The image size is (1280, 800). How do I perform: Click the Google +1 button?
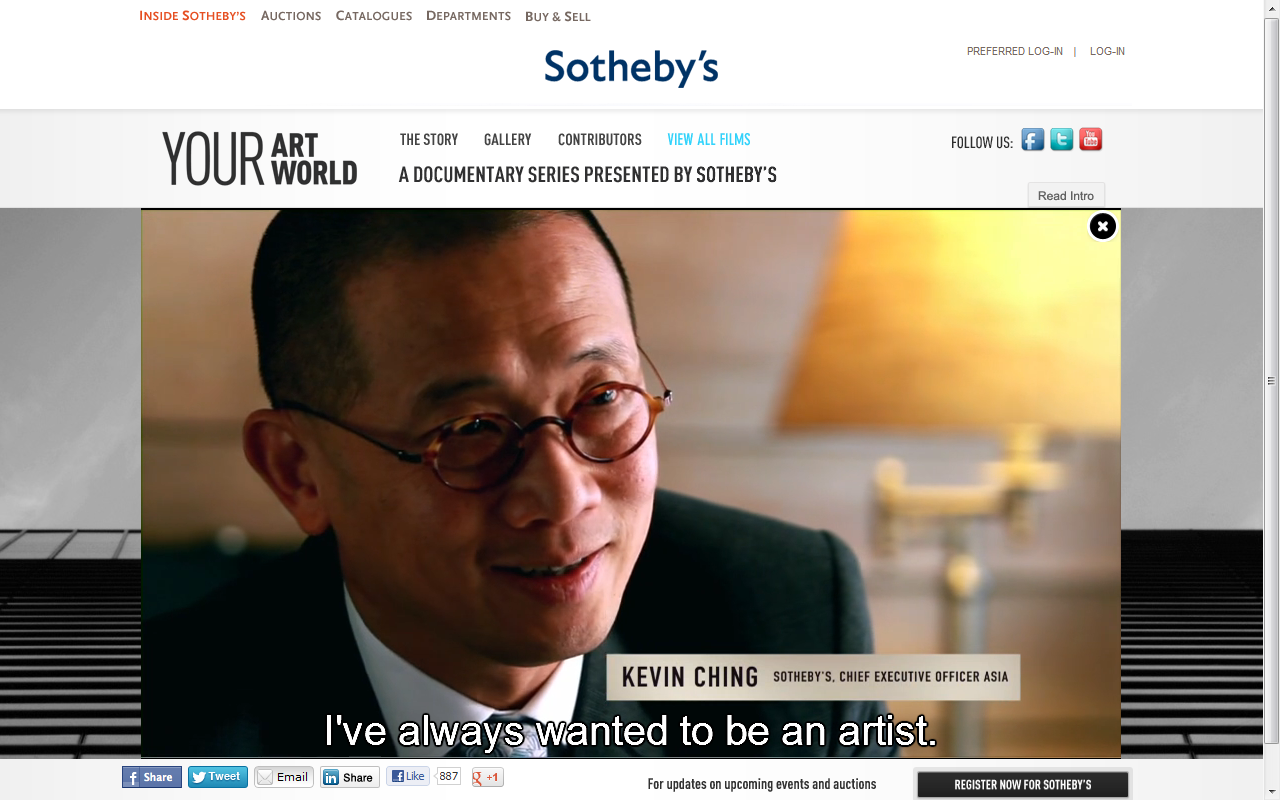[x=488, y=777]
